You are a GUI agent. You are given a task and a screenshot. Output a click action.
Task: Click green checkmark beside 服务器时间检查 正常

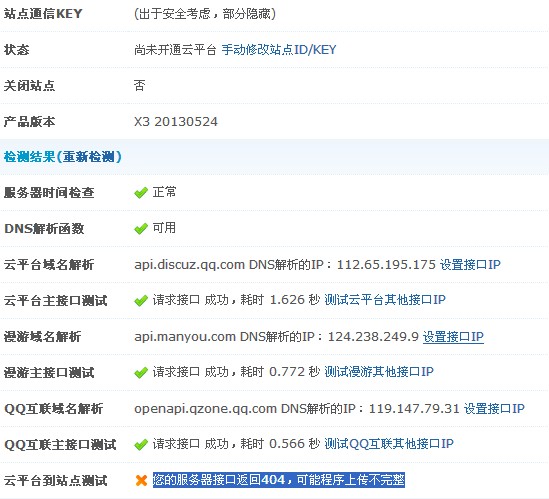[141, 193]
